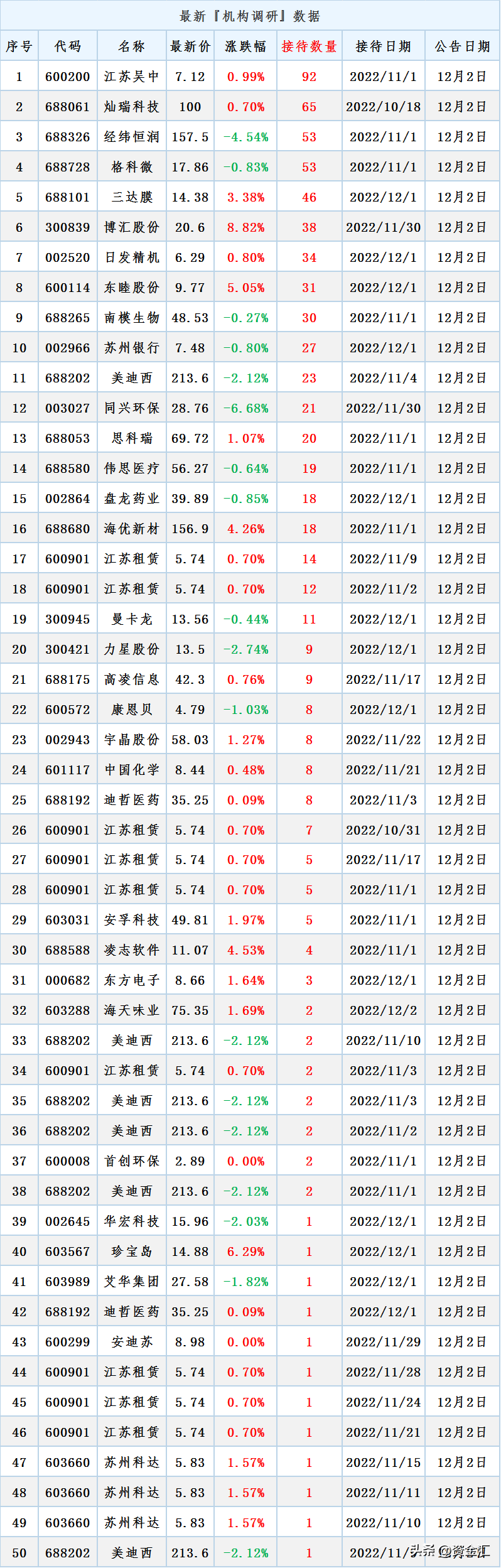Click reception date 2022/11/29
501x1568 pixels.
(384, 1342)
